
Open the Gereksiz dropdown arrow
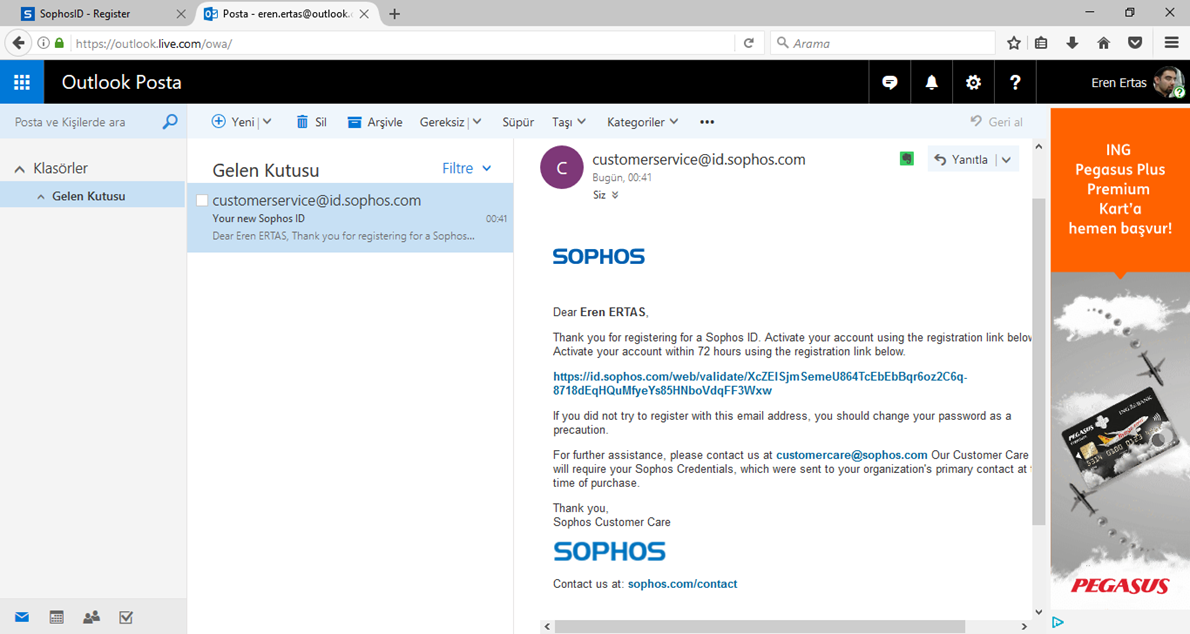[477, 121]
